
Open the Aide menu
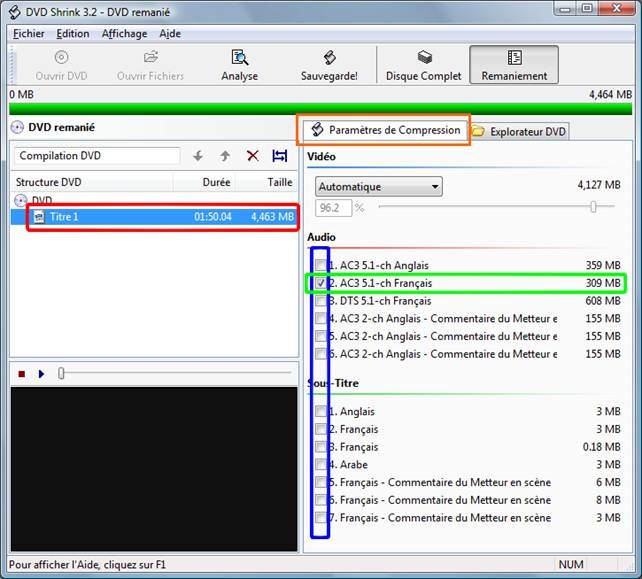coord(170,34)
